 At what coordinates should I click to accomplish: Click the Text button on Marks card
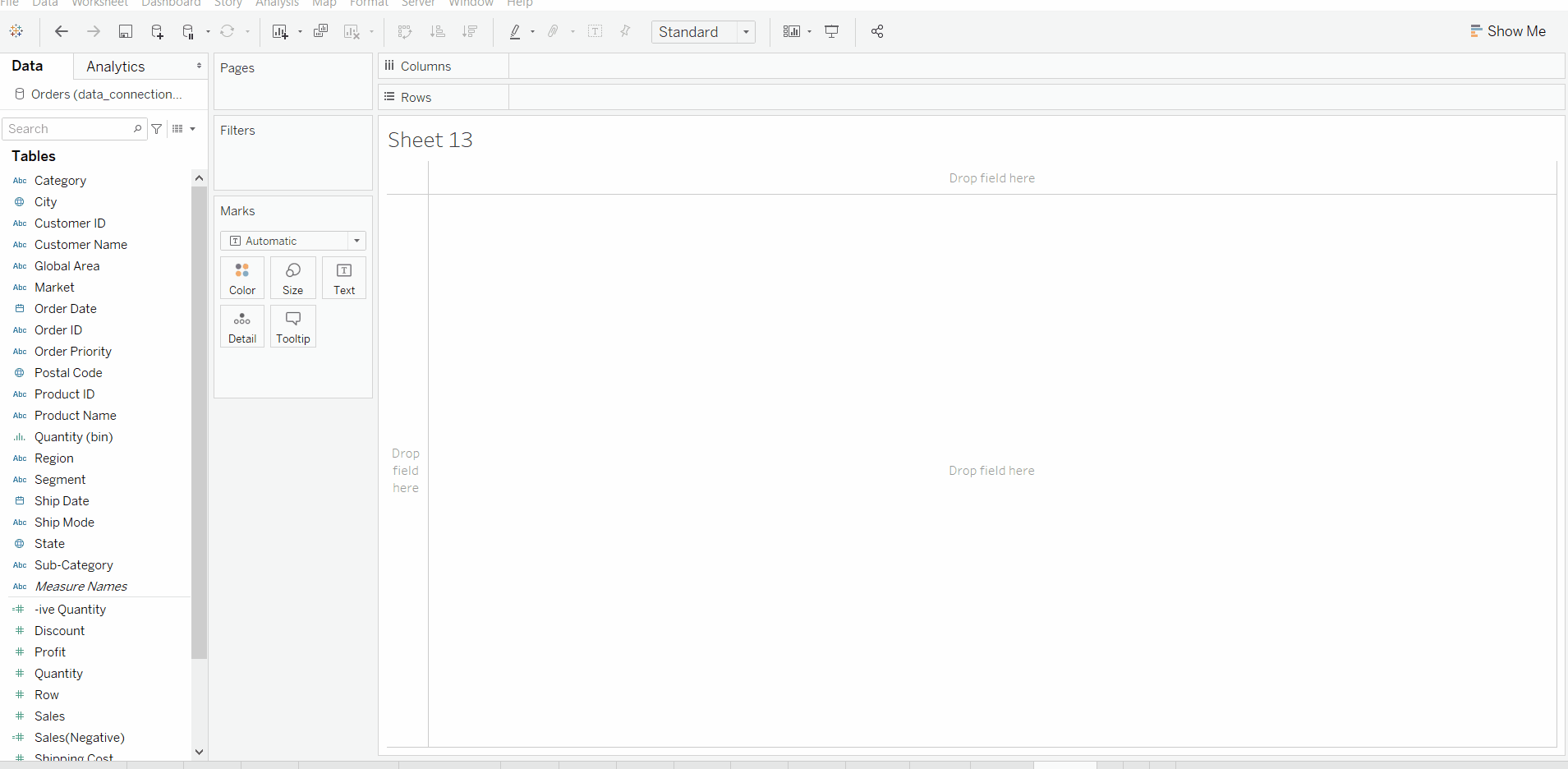tap(344, 278)
